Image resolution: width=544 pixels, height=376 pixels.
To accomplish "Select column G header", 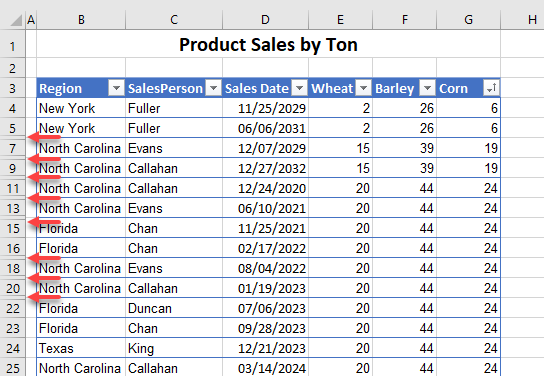I will [468, 20].
